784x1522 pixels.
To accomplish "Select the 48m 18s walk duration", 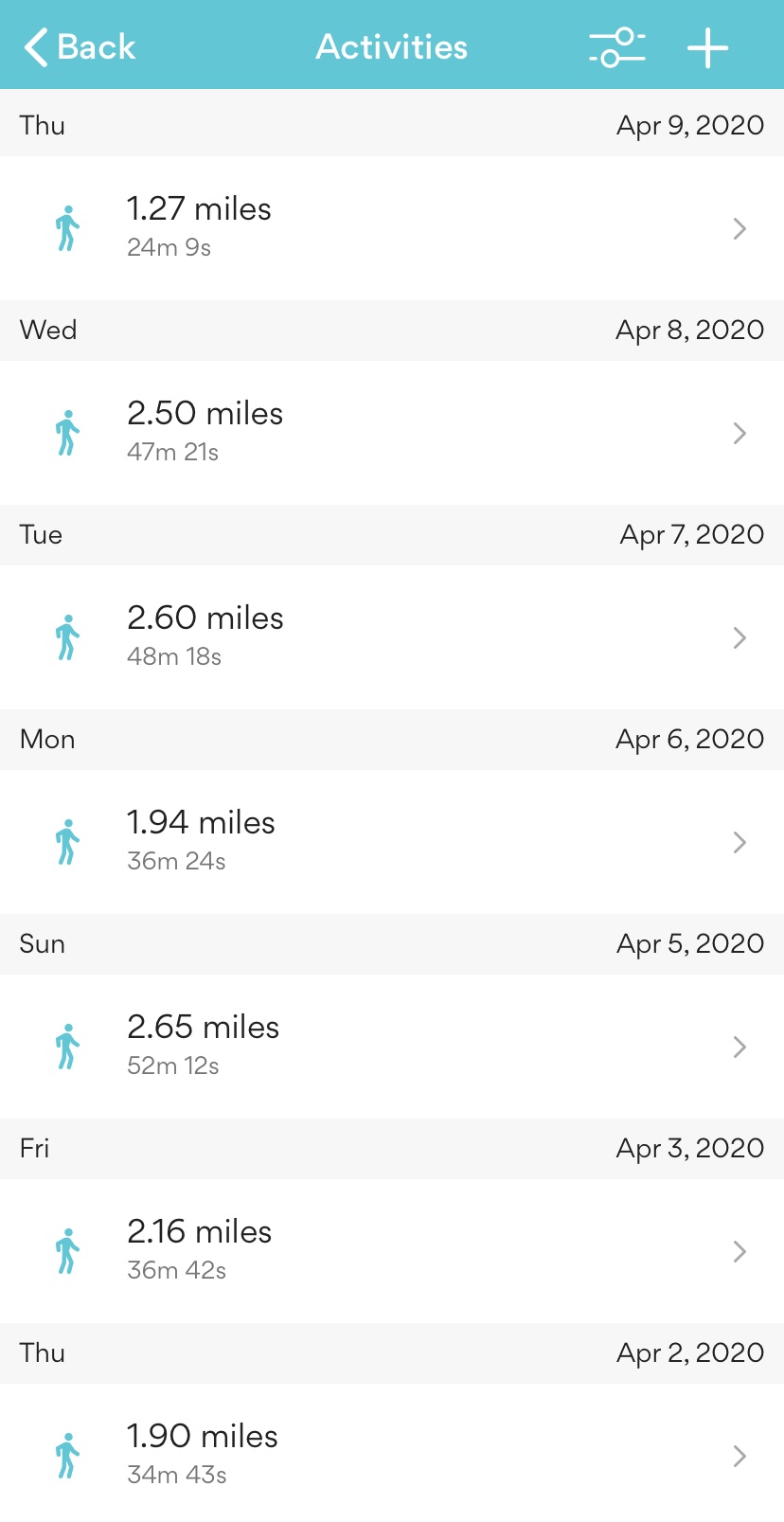I will pyautogui.click(x=174, y=656).
